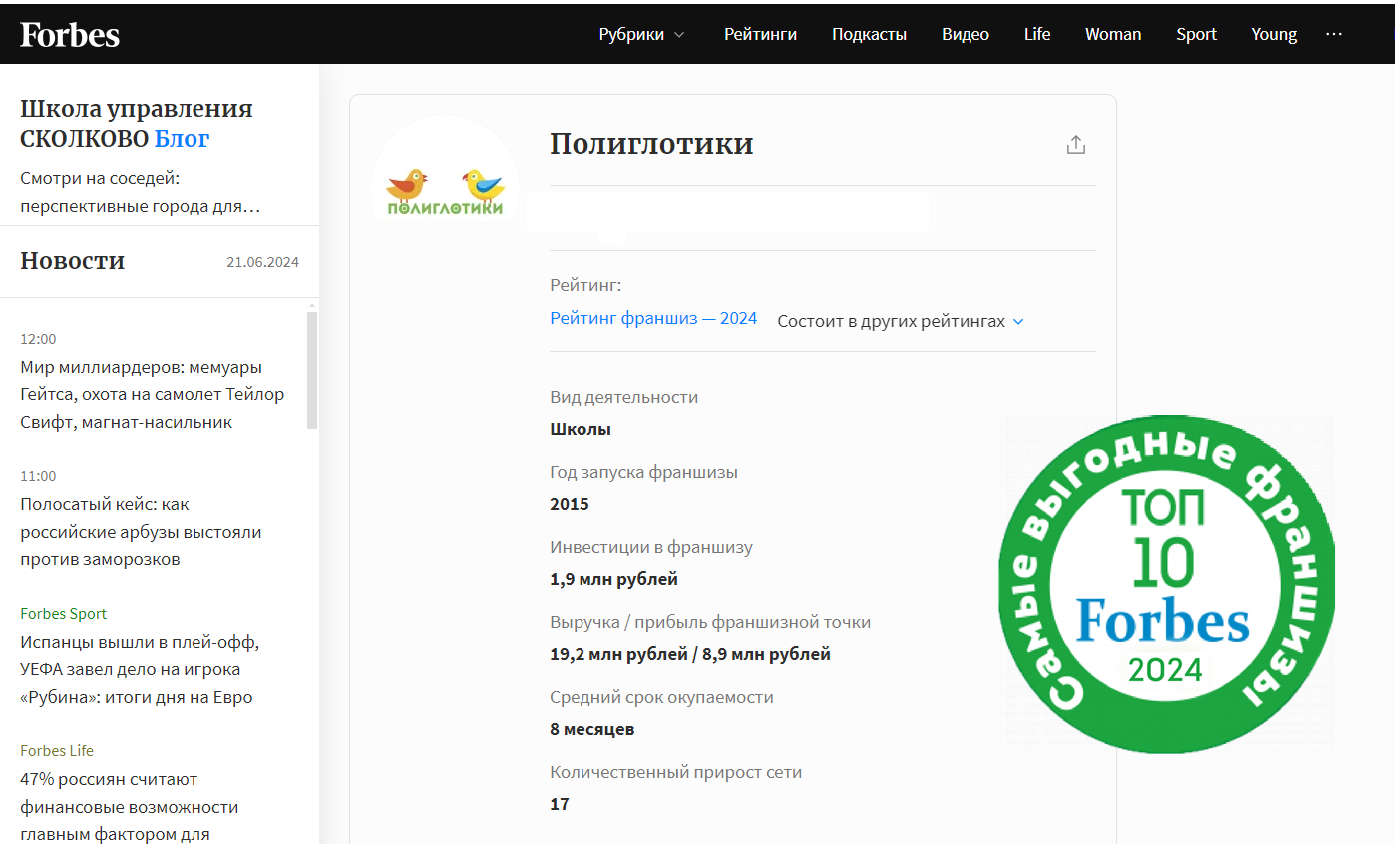Select the value 17 under Количественный прирост сети
The width and height of the screenshot is (1395, 844).
coord(560,804)
